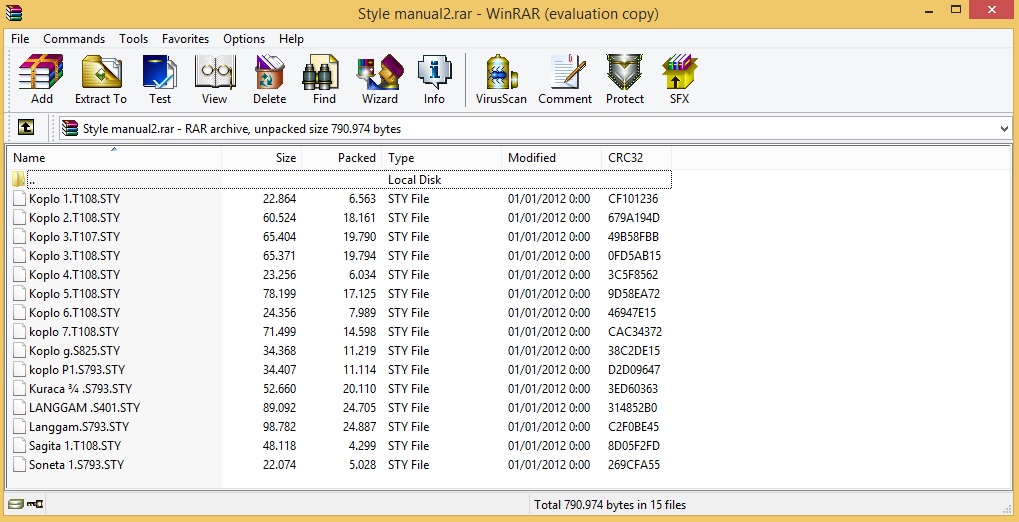This screenshot has width=1019, height=522.
Task: Click file icon of Koplo 5.T108.STY
Action: [x=19, y=293]
